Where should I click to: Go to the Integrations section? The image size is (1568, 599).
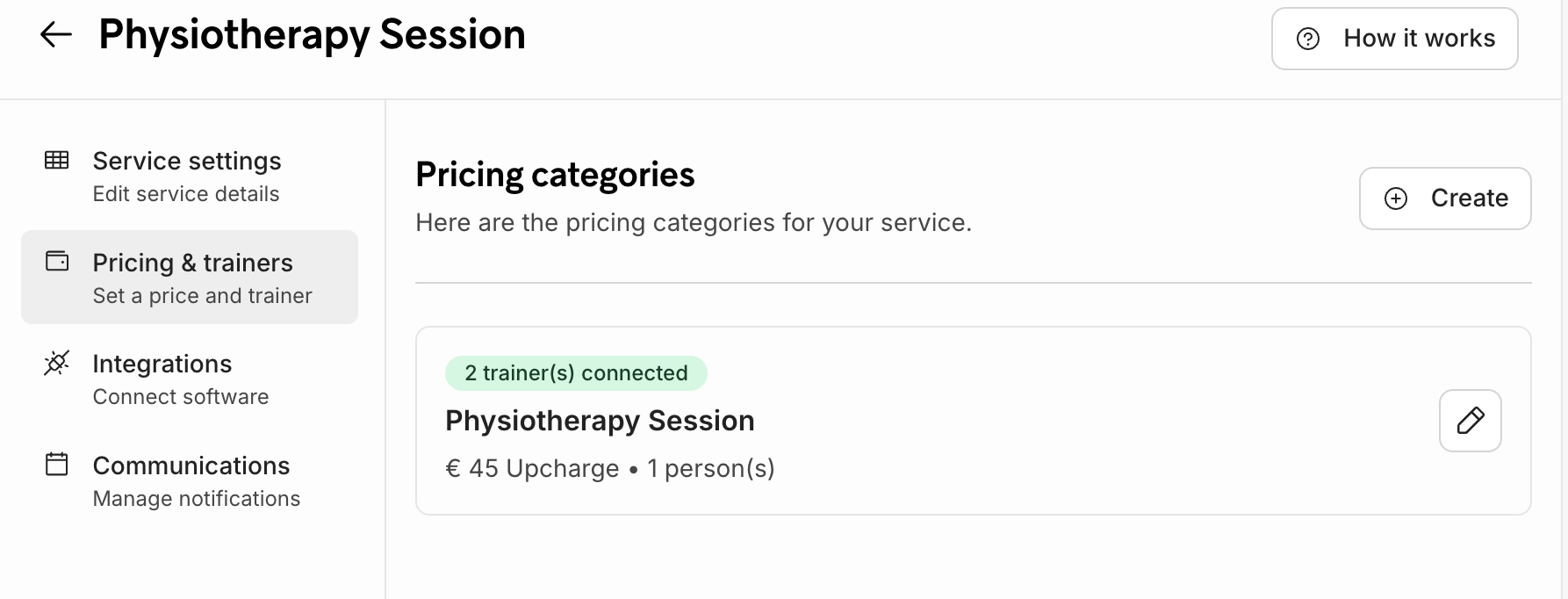pos(162,364)
